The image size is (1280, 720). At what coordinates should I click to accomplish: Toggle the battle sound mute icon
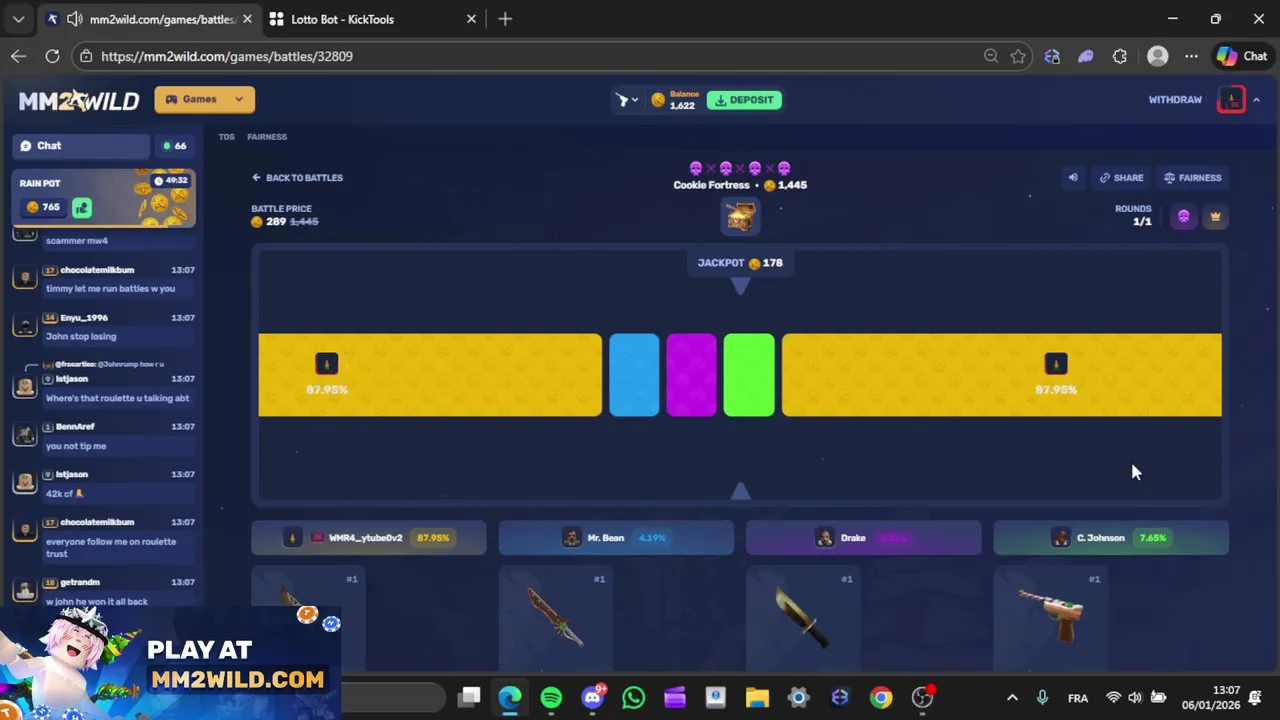tap(1073, 178)
